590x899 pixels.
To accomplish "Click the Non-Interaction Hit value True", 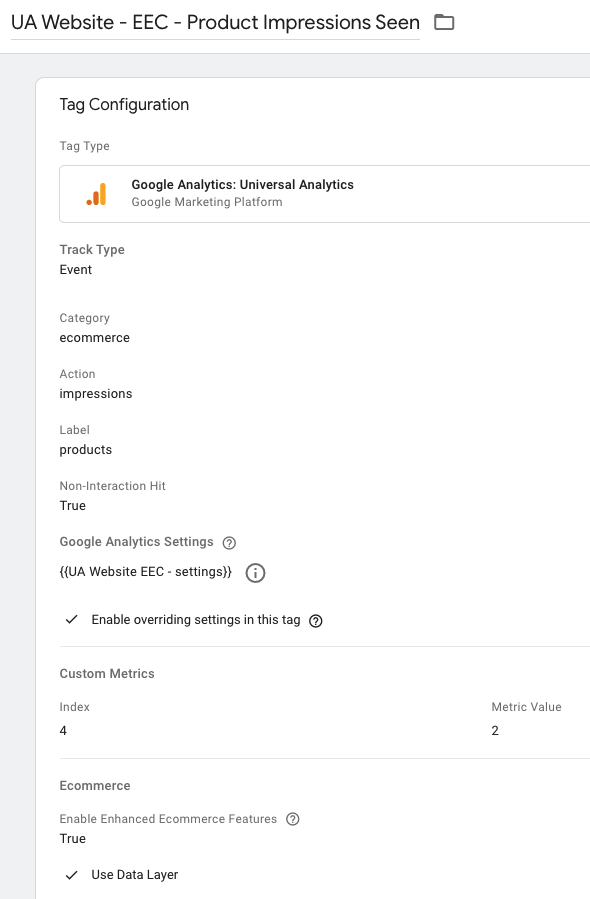I will click(73, 506).
